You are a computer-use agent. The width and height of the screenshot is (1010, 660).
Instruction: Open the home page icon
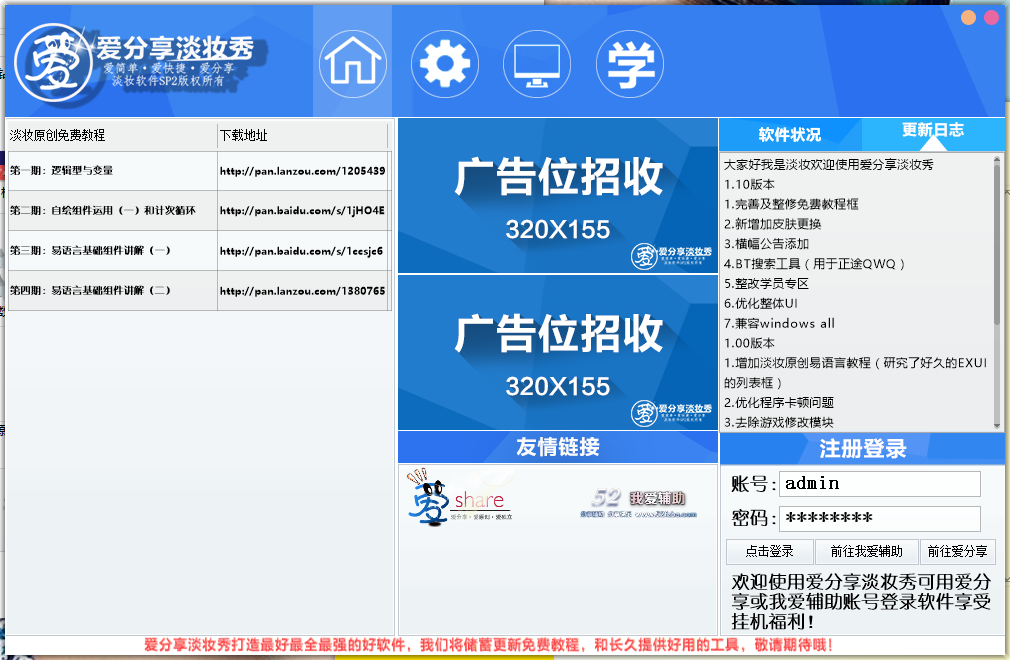tap(353, 63)
